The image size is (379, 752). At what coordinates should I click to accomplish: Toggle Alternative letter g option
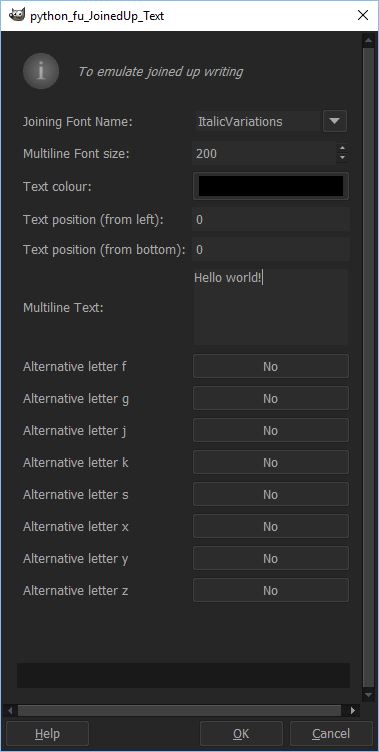click(271, 399)
